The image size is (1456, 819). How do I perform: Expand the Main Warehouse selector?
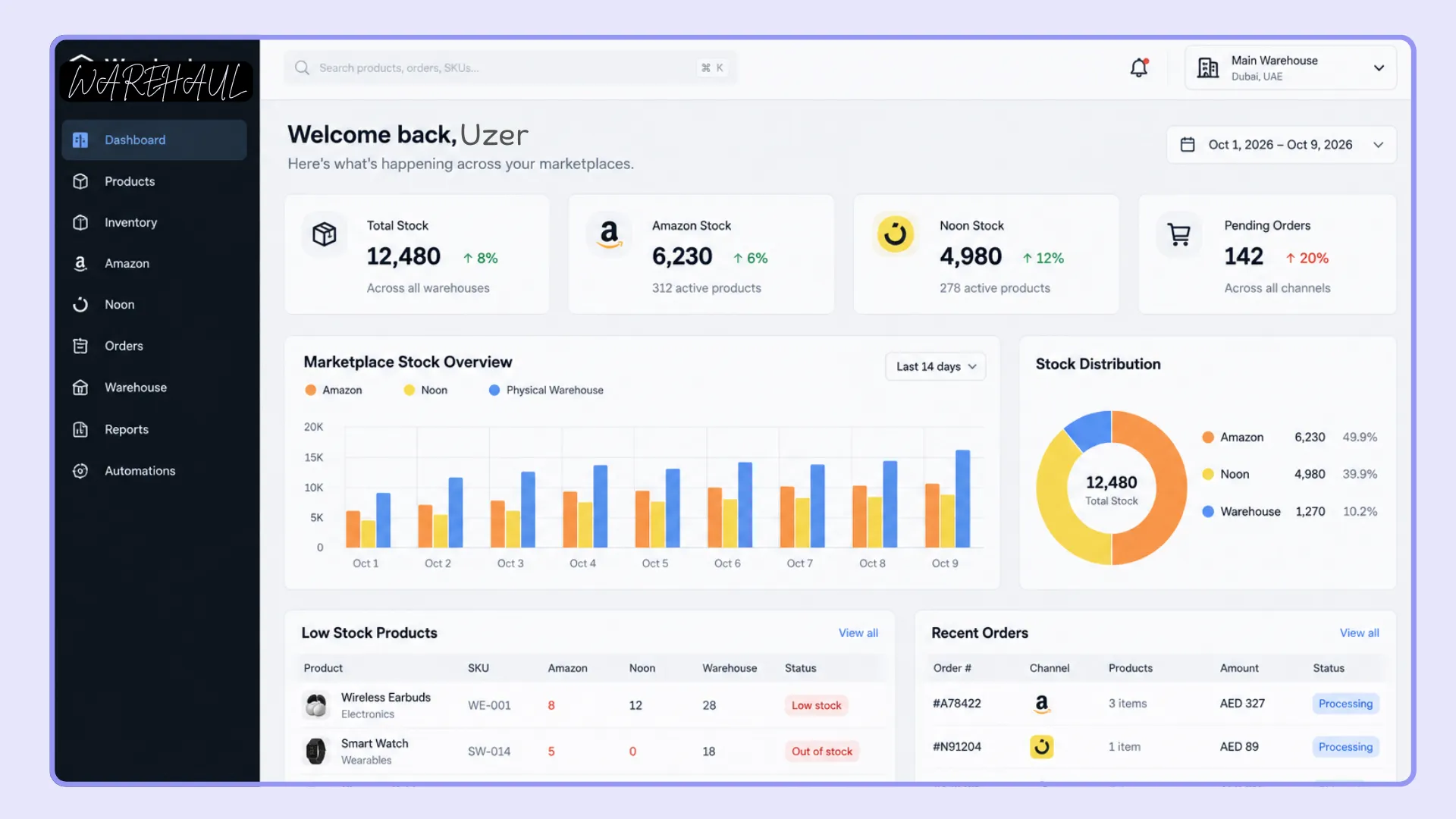tap(1291, 67)
